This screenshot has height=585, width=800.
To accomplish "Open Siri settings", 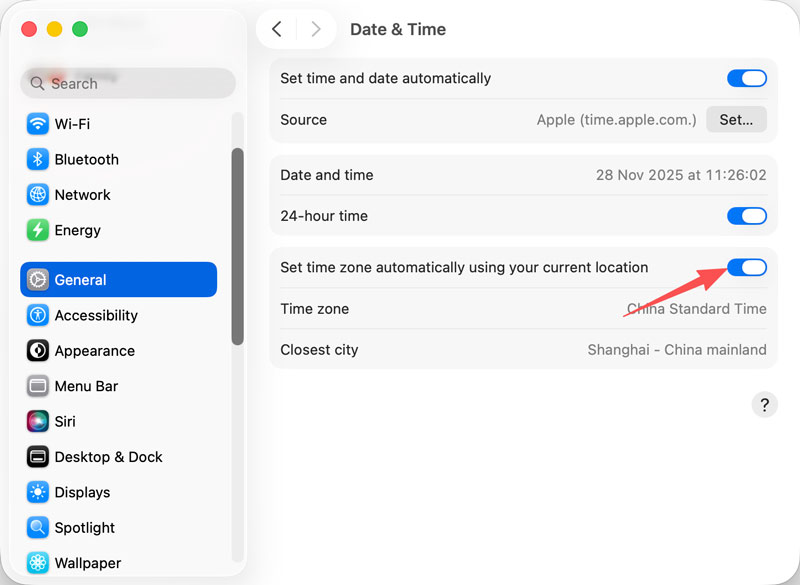I will coord(64,421).
